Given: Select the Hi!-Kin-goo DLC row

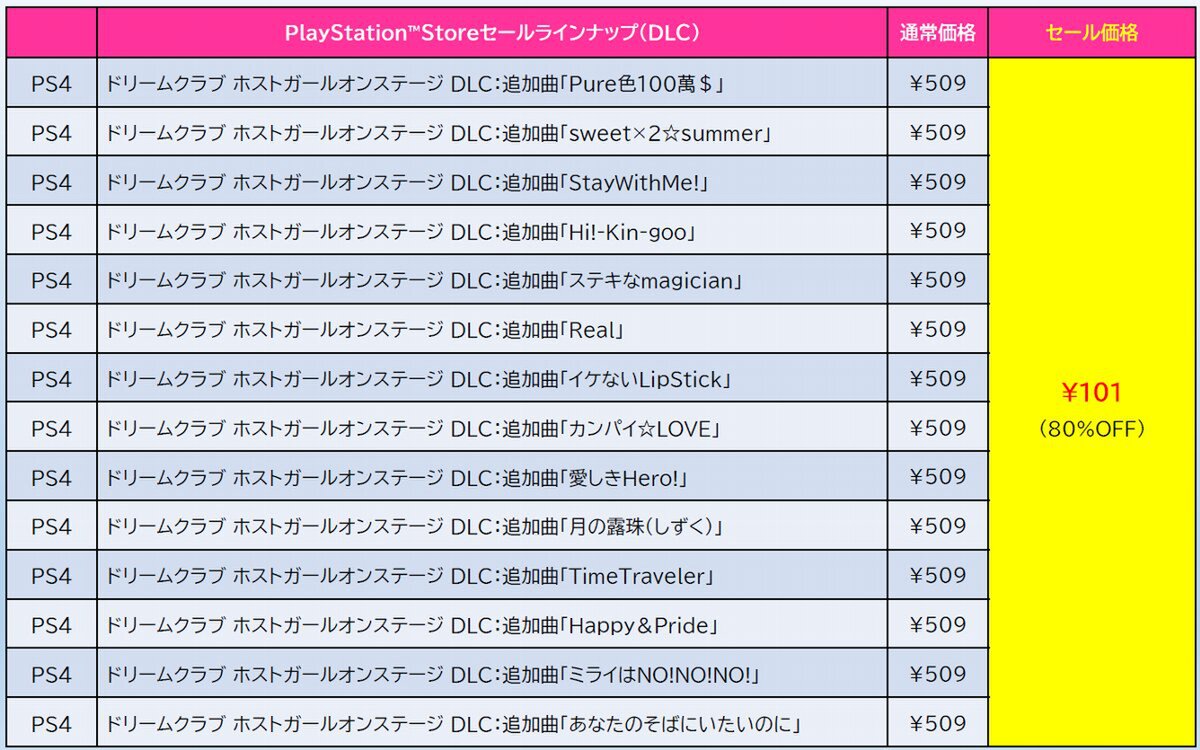Looking at the screenshot, I should click(400, 231).
